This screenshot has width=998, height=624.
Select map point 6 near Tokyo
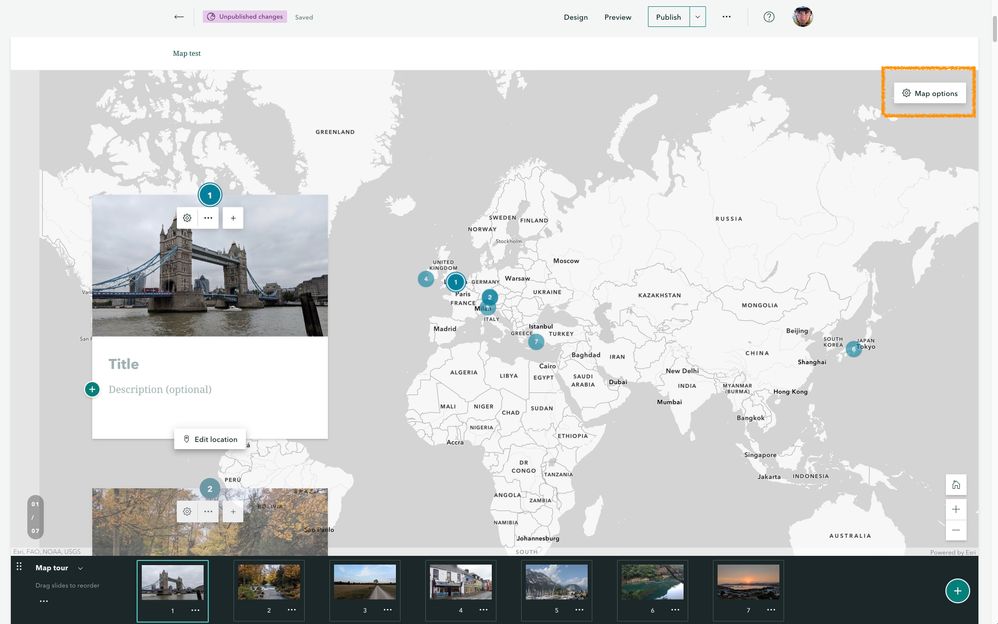pyautogui.click(x=854, y=349)
